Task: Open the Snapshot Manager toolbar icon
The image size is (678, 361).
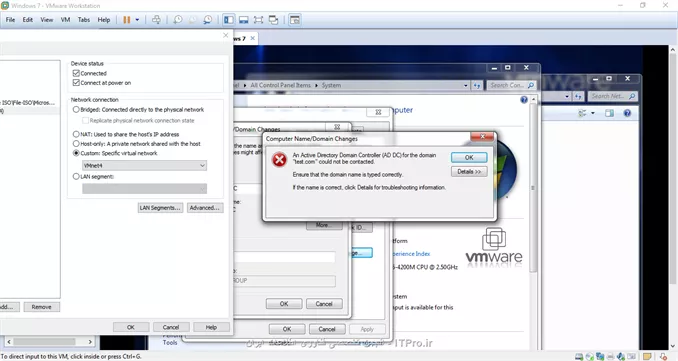Action: coord(208,20)
